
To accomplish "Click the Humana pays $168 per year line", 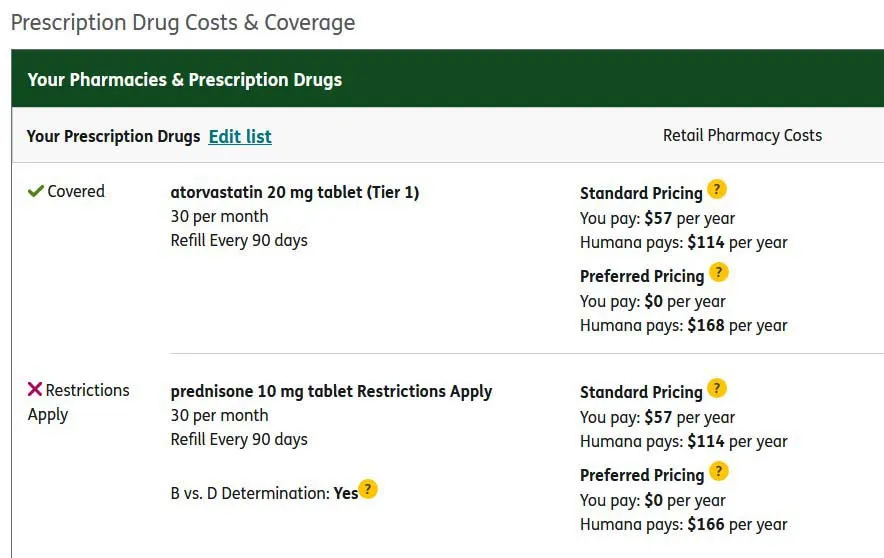I will pos(683,325).
